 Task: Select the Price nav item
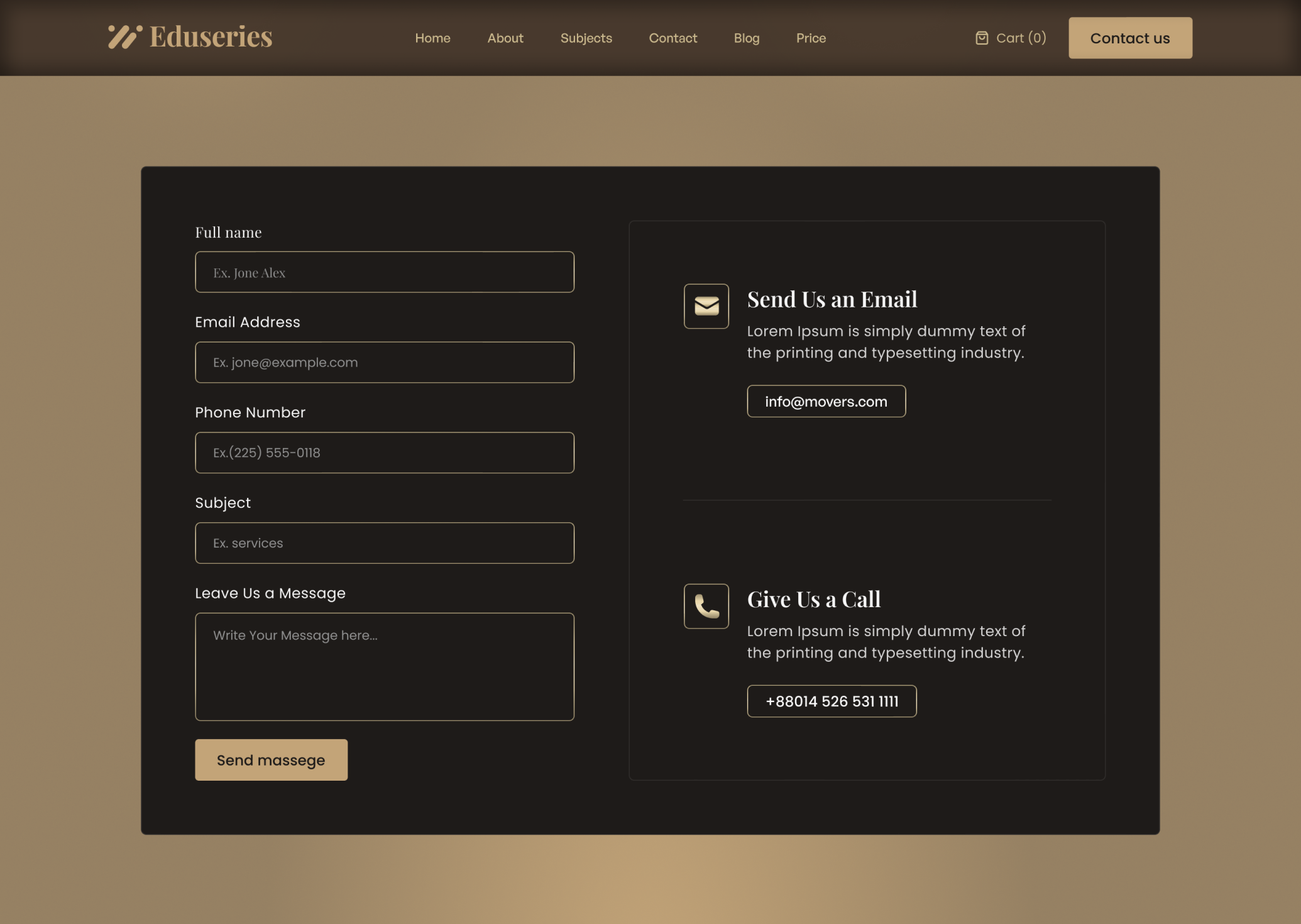[x=810, y=38]
